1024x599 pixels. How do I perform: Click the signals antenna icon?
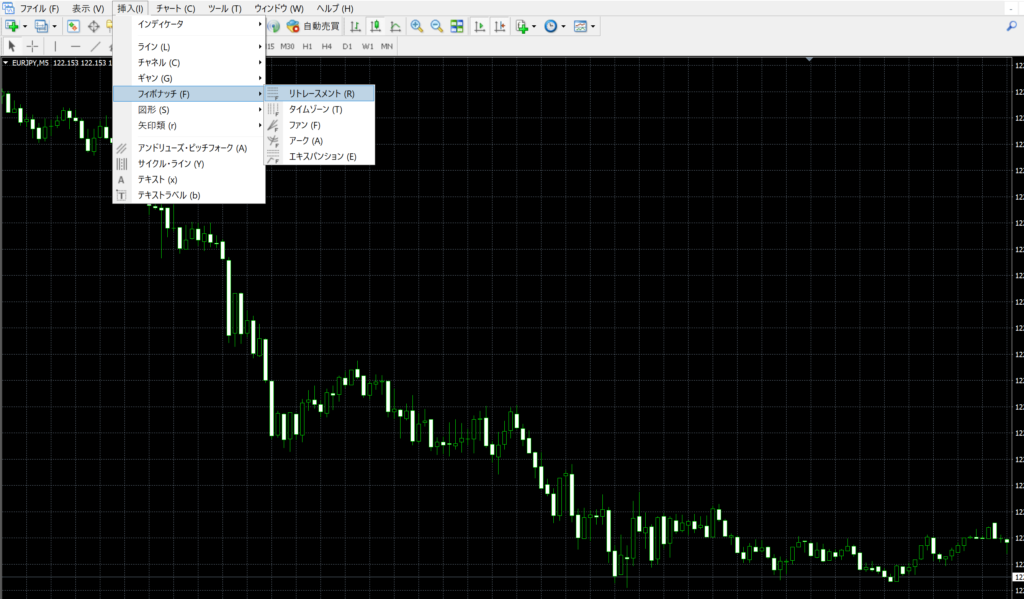coord(274,26)
